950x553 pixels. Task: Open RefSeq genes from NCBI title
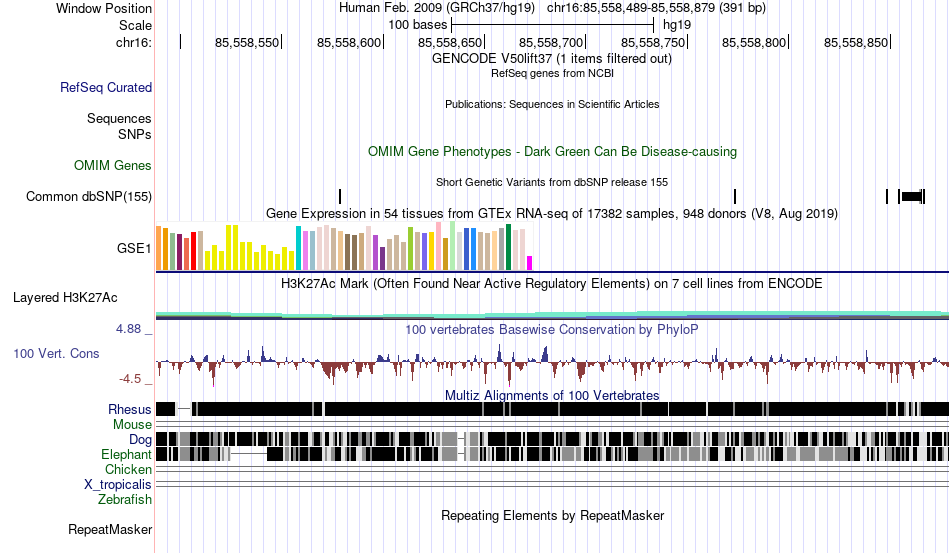point(552,73)
